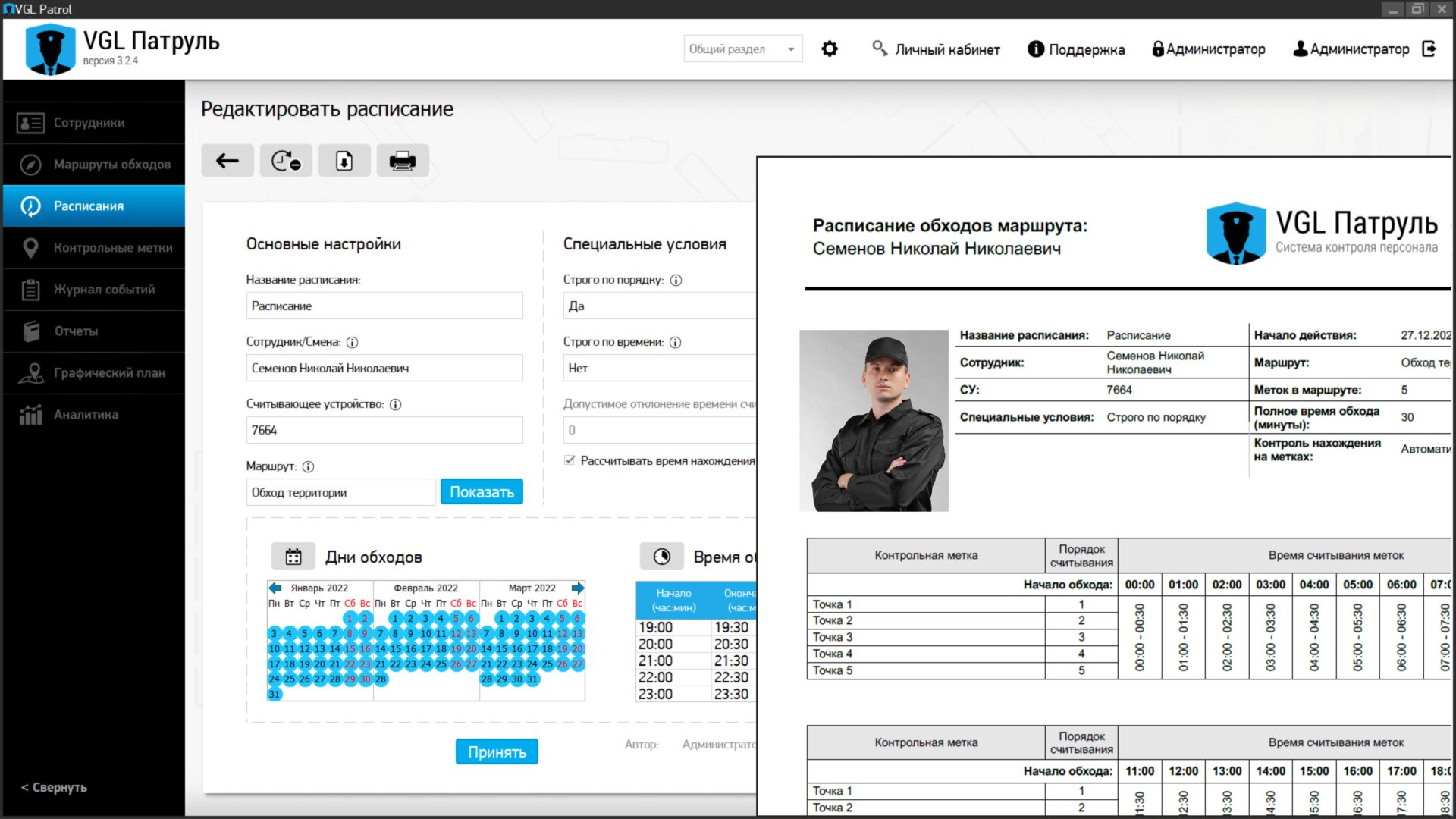Toggle March 31 patrol day
The image size is (1456, 819).
click(x=532, y=679)
